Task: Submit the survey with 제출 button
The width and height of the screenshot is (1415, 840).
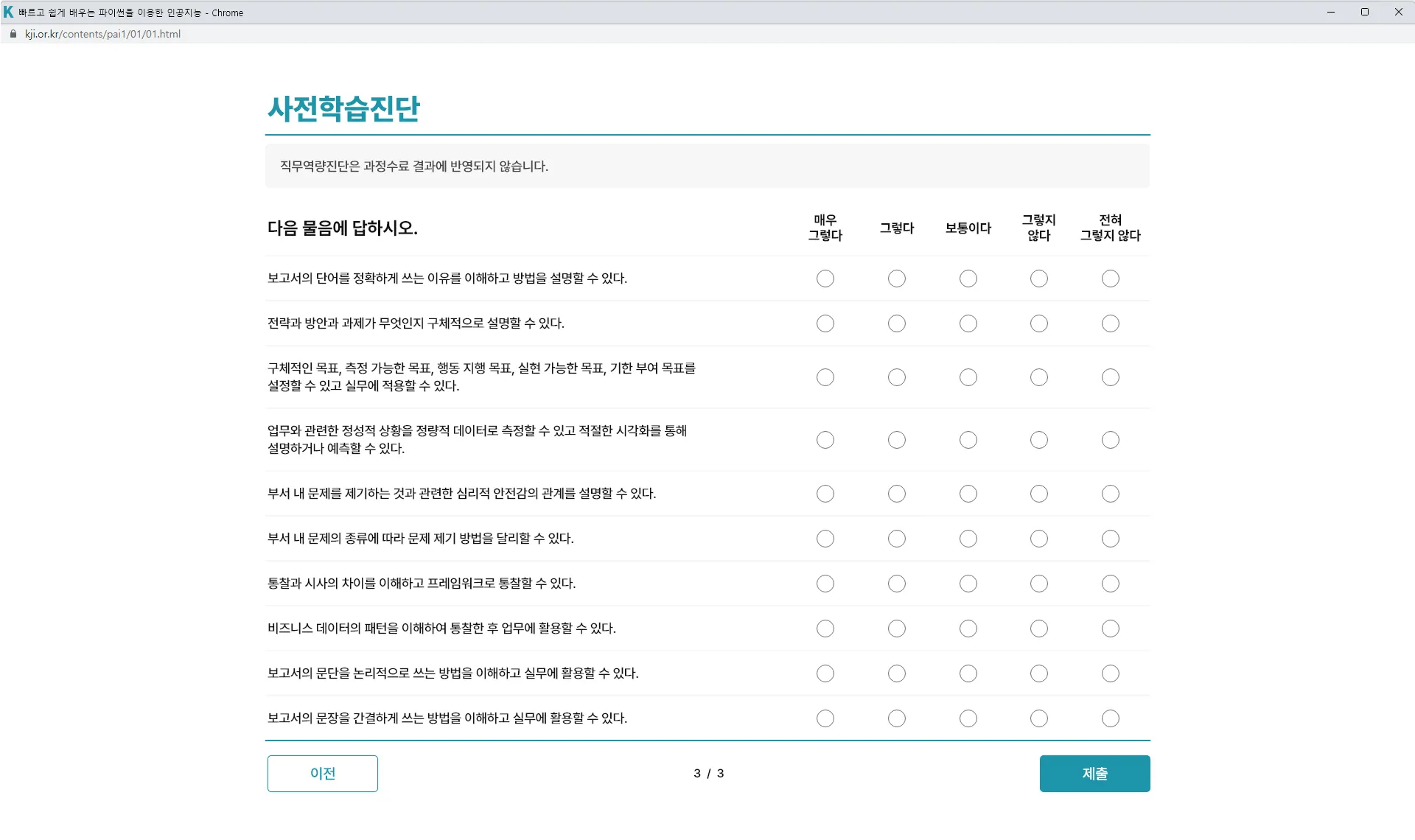Action: 1094,774
